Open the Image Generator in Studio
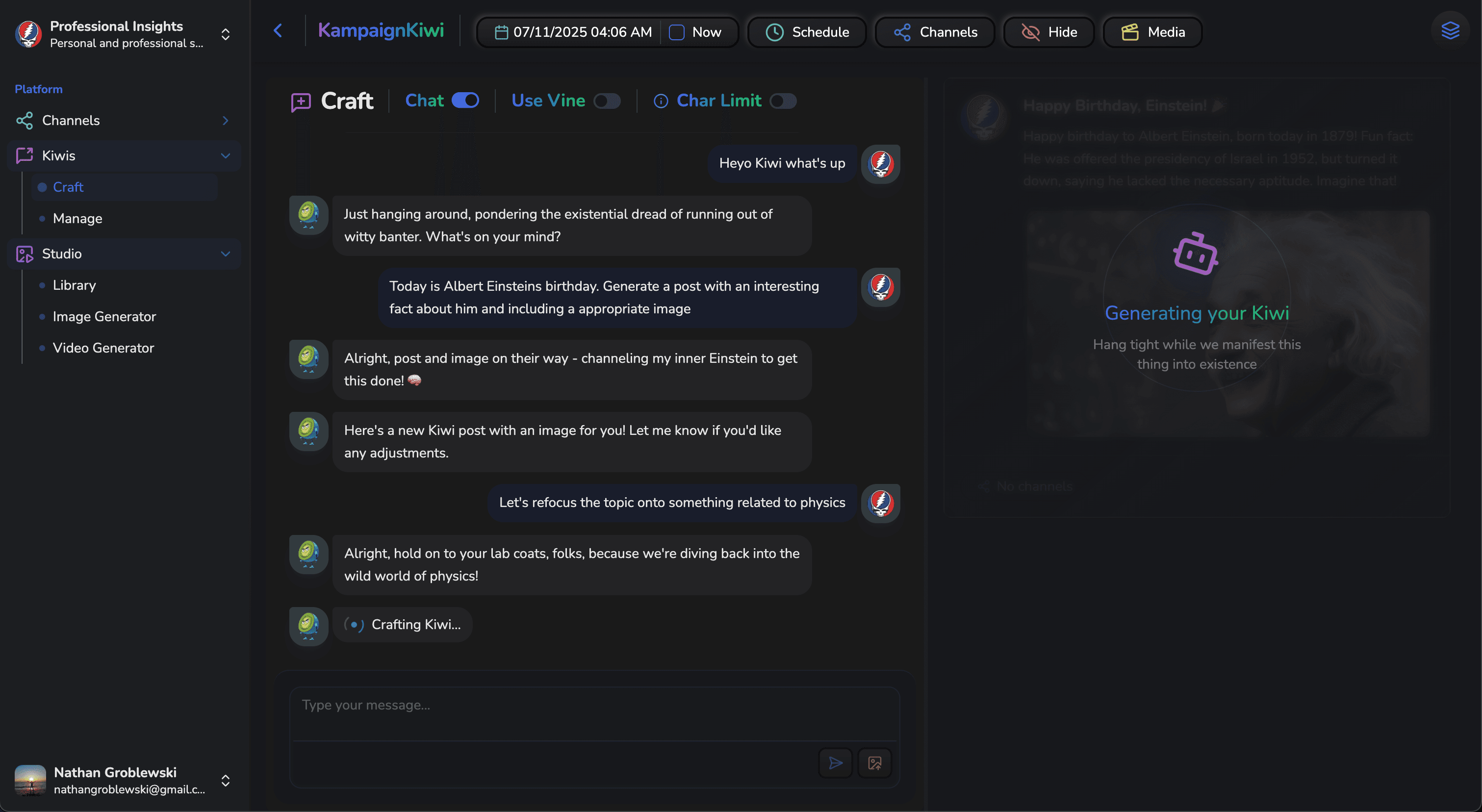The width and height of the screenshot is (1482, 812). [104, 316]
